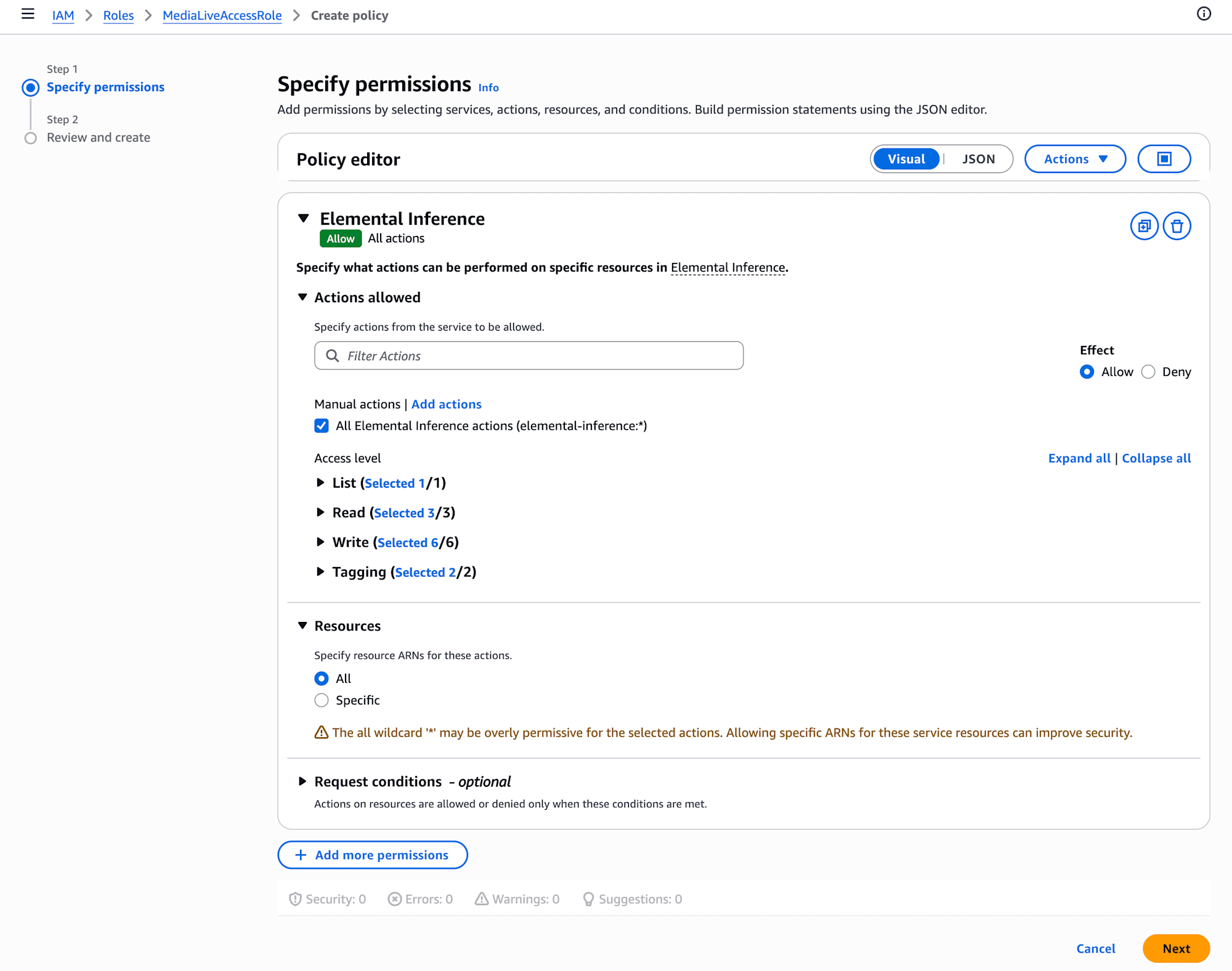Click the Errors count icon
The width and height of the screenshot is (1232, 971).
point(394,899)
